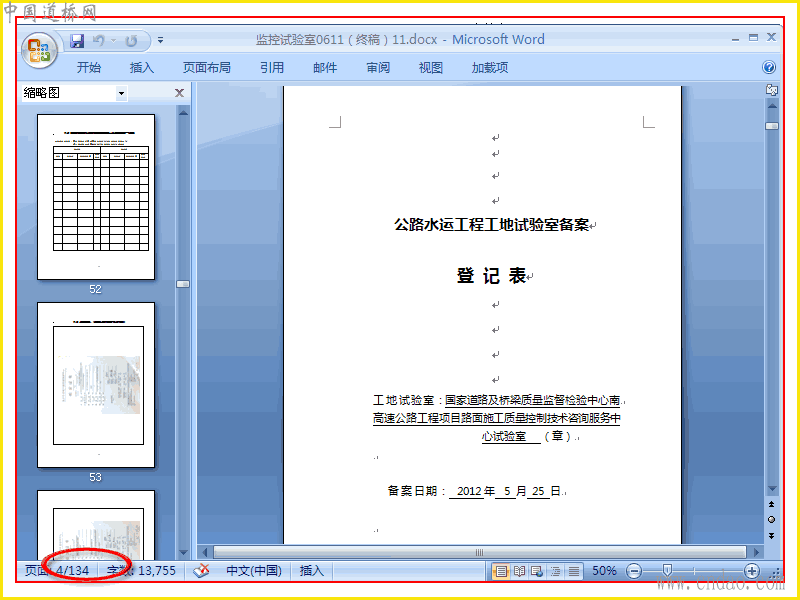Screen dimensions: 800x600
Task: Switch to Draft view
Action: [574, 571]
